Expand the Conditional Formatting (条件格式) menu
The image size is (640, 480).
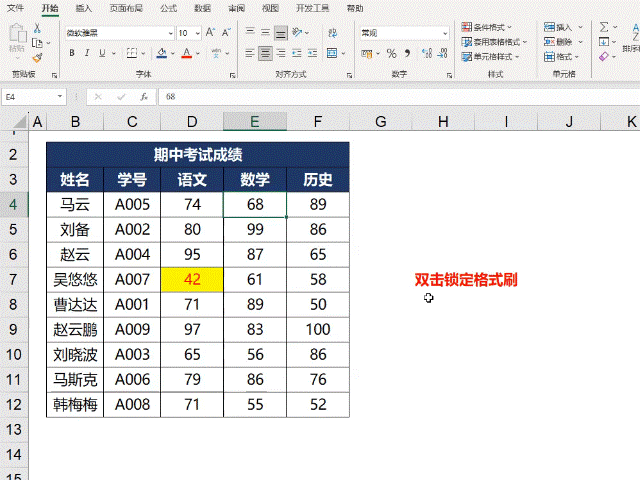pyautogui.click(x=487, y=27)
